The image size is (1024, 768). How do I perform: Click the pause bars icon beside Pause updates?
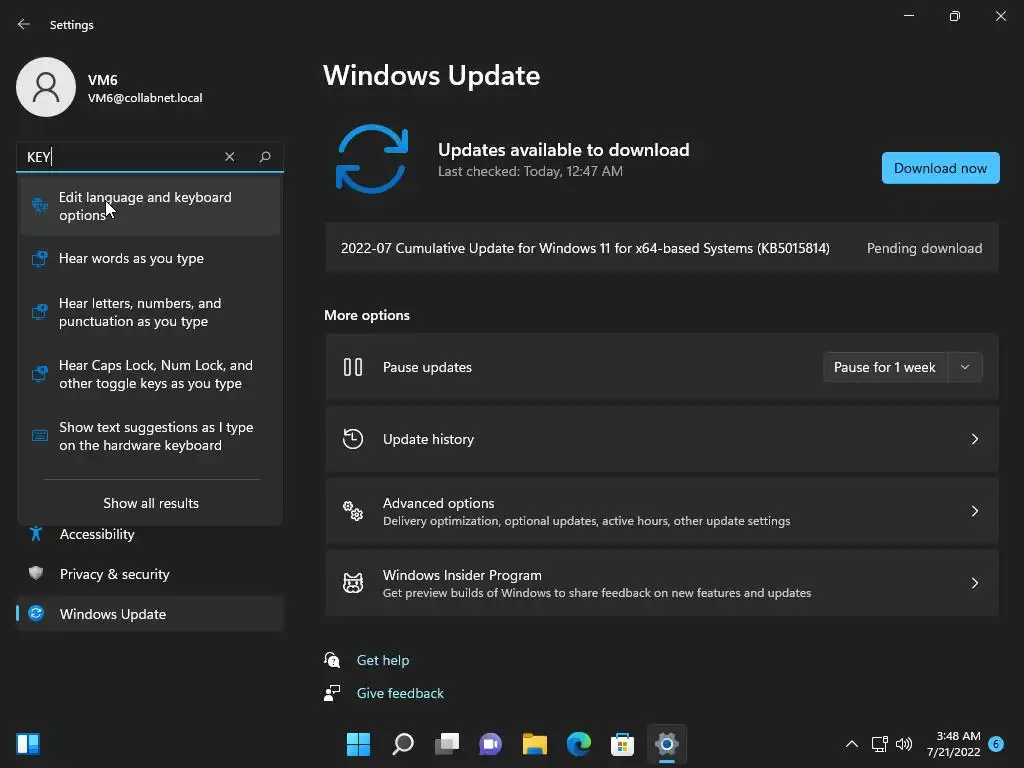[x=353, y=367]
